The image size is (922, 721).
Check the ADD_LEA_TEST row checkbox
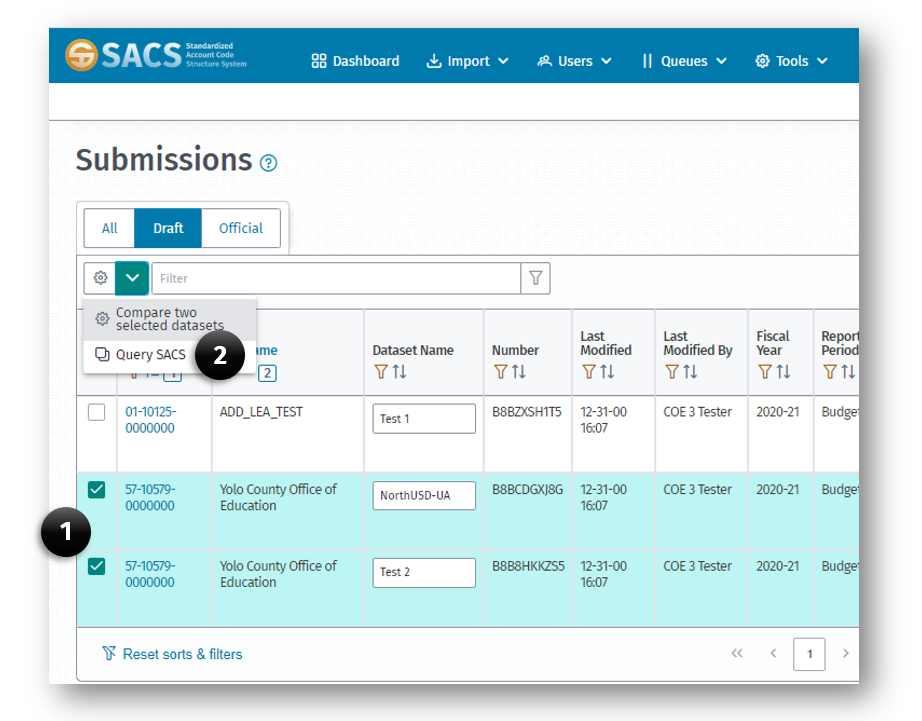[x=95, y=412]
